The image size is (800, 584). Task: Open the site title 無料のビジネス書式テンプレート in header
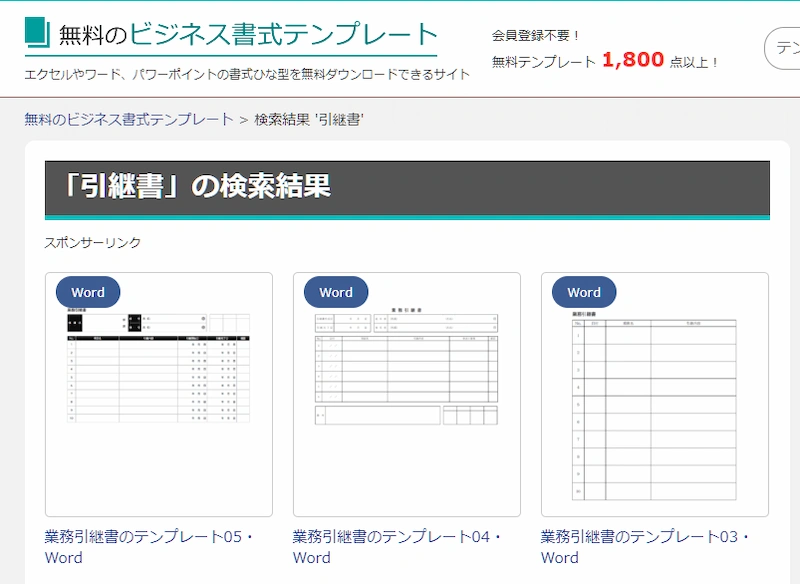[x=248, y=35]
